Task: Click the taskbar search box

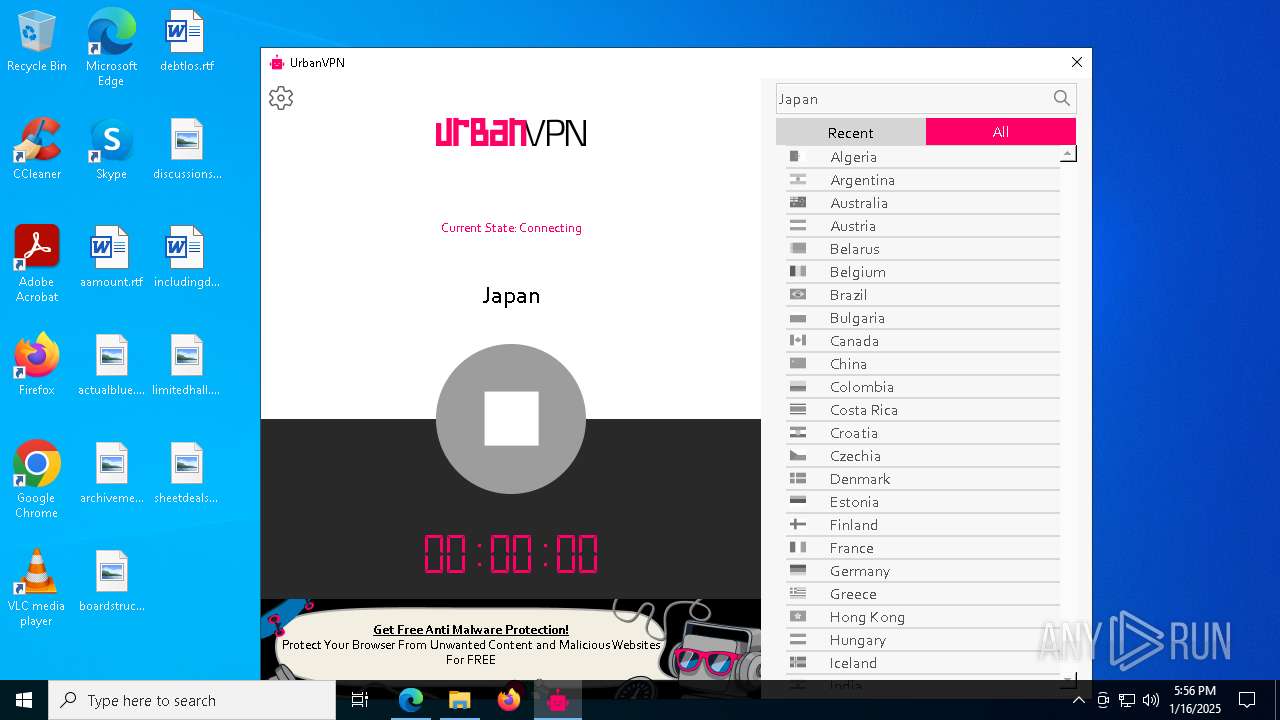Action: point(192,700)
